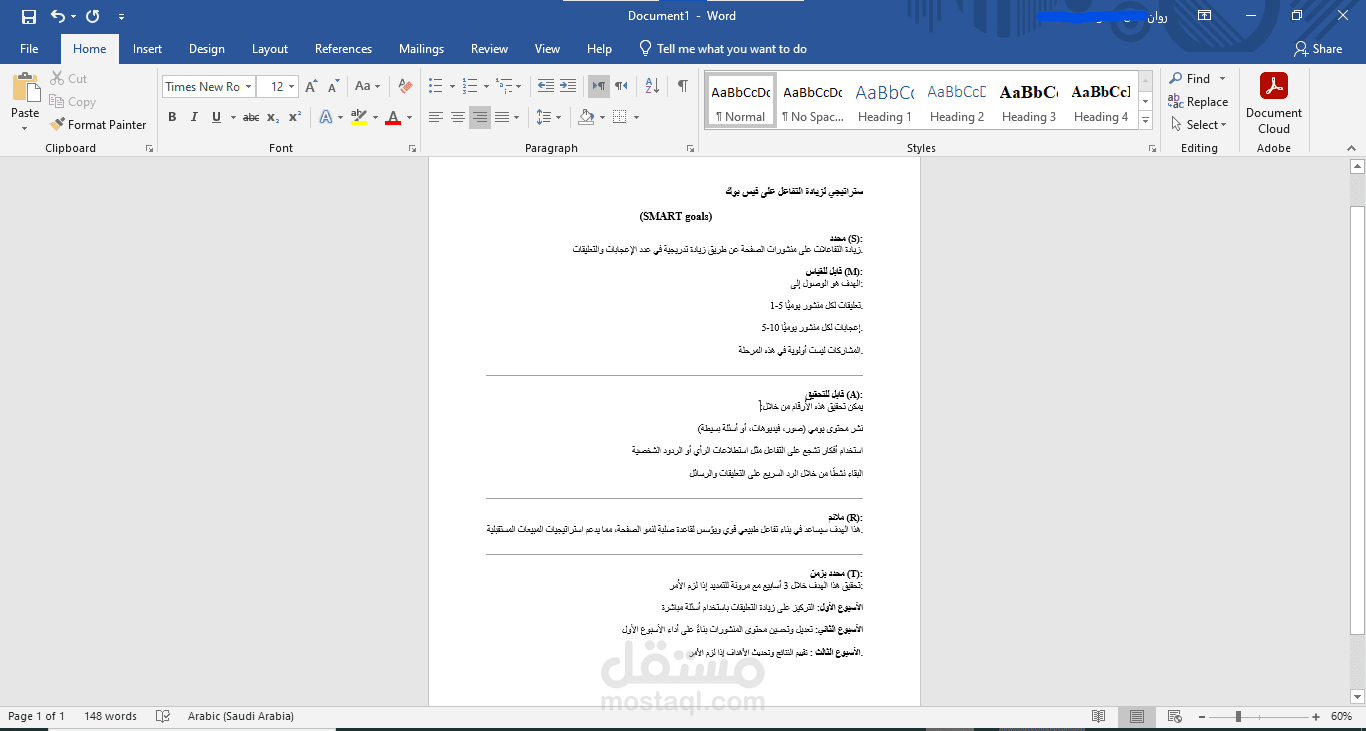Click Replace in Editing group
This screenshot has width=1366, height=731.
click(x=1198, y=102)
